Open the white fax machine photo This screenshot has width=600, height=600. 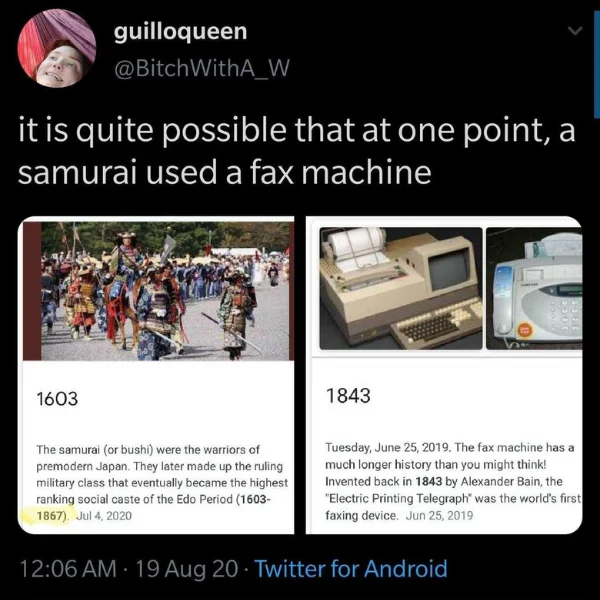pyautogui.click(x=534, y=288)
